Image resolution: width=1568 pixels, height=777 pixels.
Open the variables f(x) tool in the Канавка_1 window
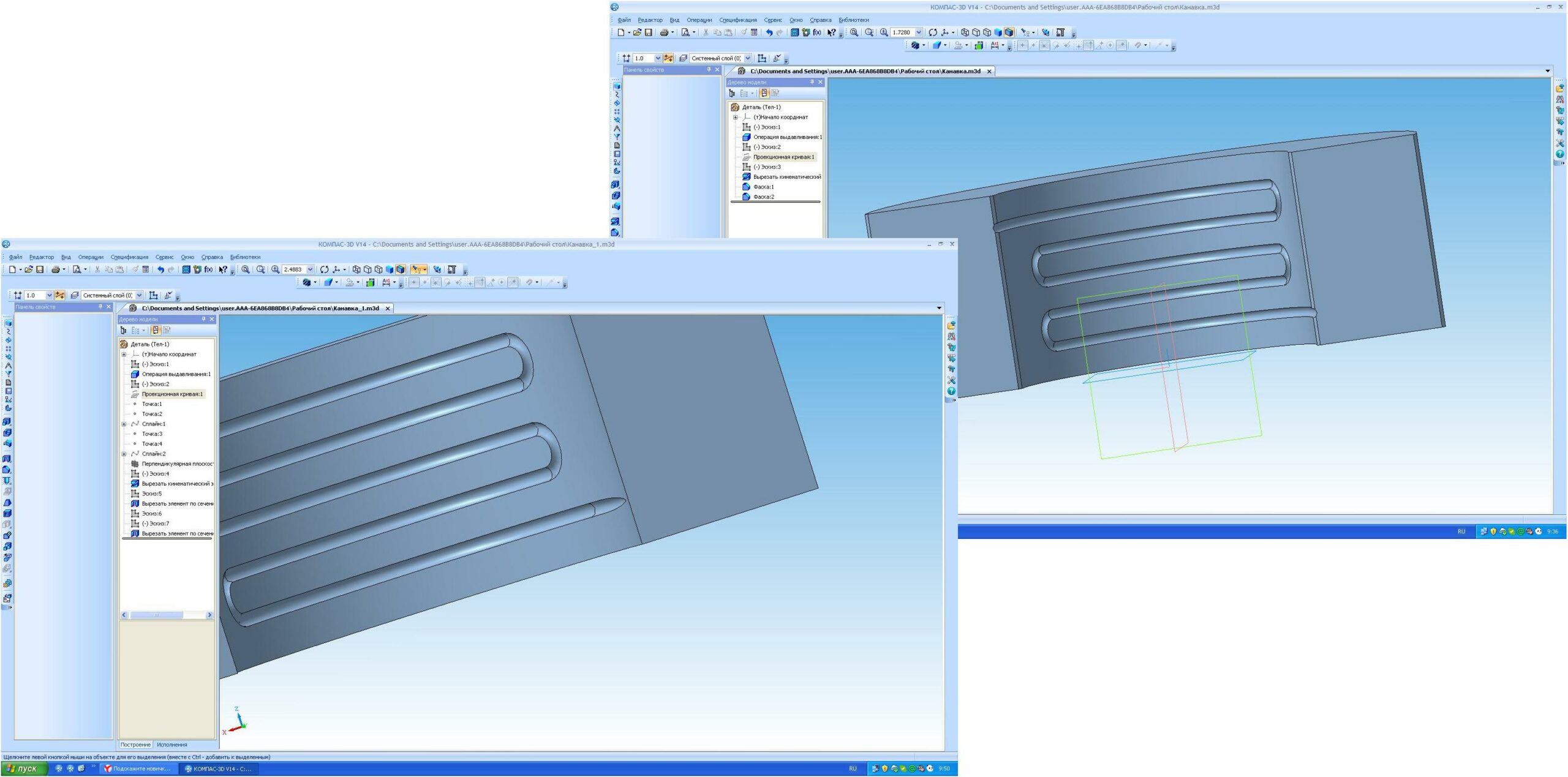(208, 269)
